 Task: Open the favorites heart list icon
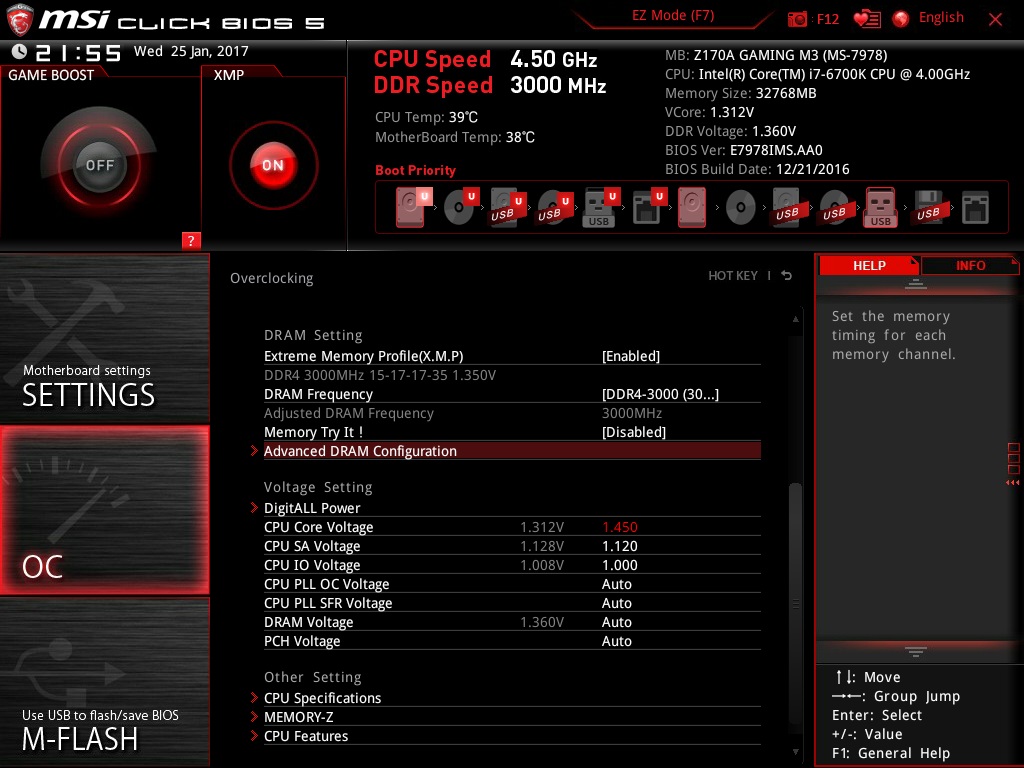(867, 19)
